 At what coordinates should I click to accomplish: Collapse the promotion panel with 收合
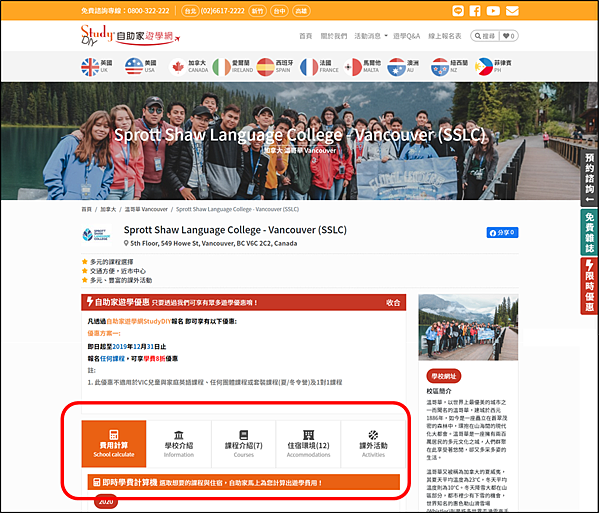click(393, 303)
